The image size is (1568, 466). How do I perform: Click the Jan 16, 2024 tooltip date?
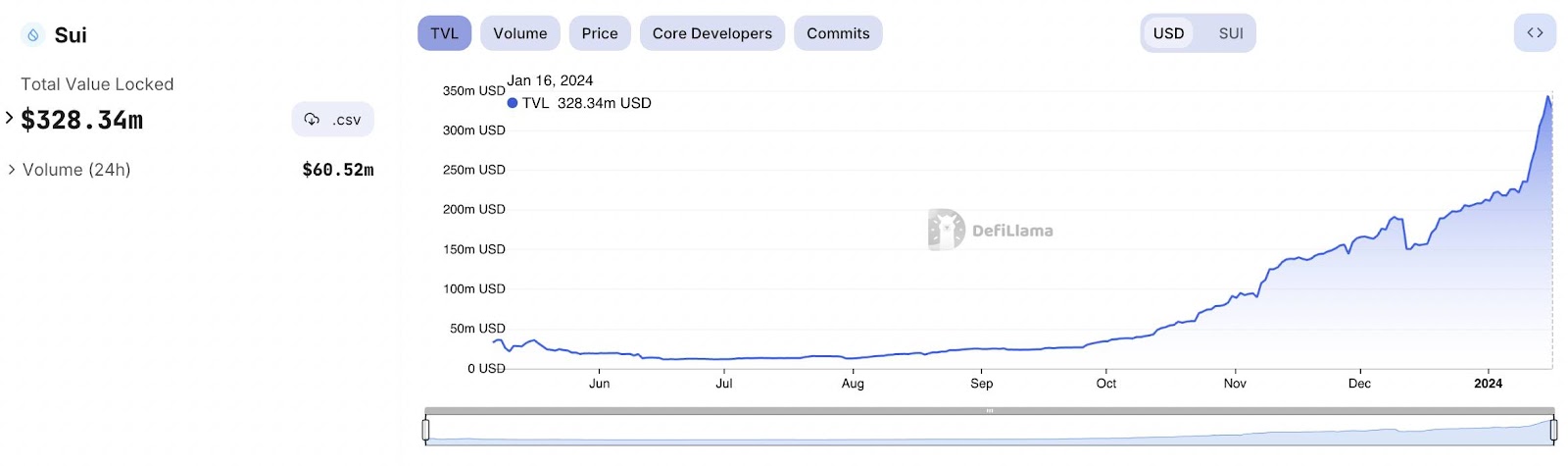point(550,80)
